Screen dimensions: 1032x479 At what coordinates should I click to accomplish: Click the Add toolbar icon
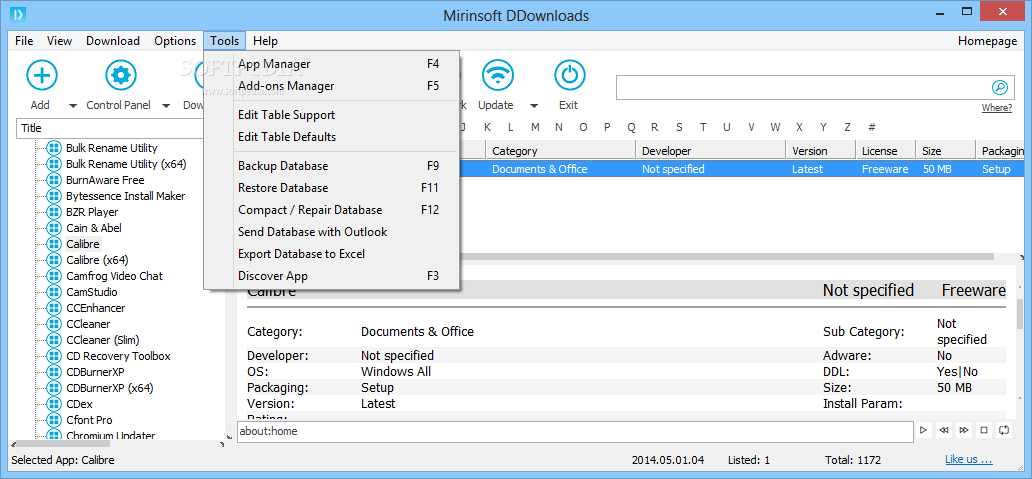42,75
